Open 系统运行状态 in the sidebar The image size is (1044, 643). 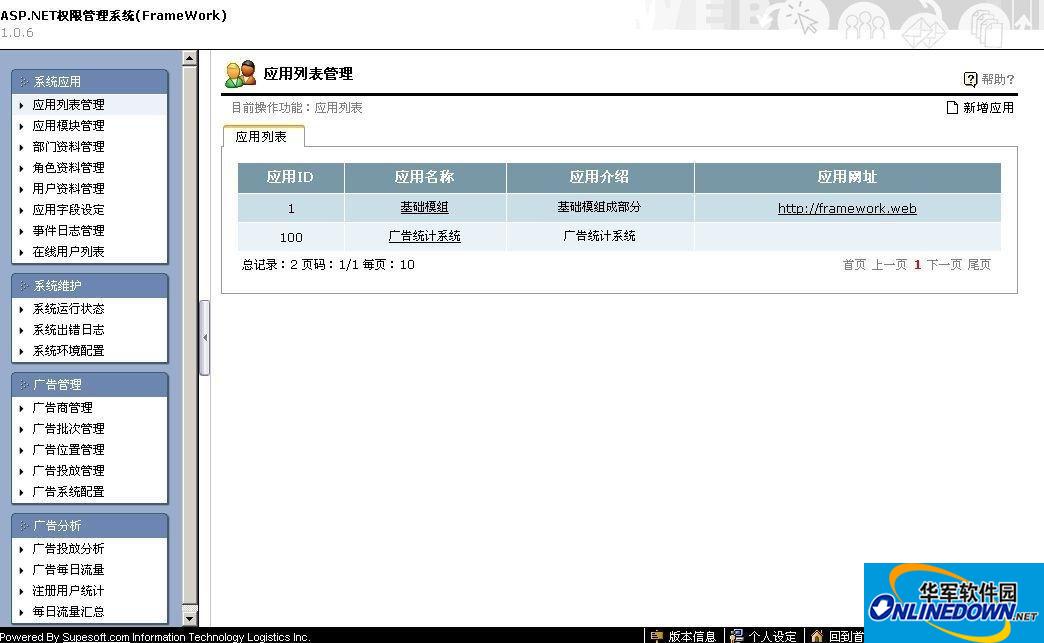69,309
